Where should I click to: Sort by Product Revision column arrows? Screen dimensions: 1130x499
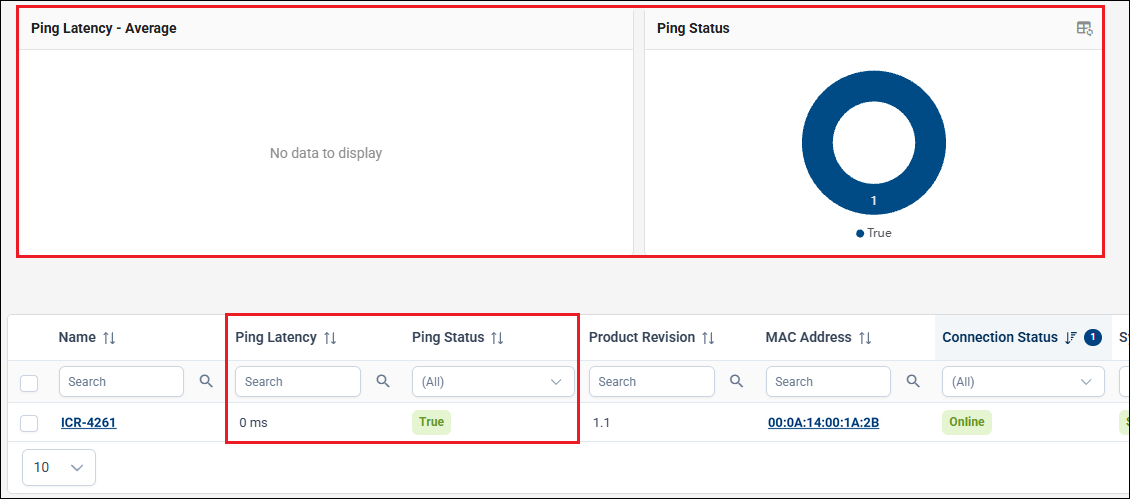coord(708,337)
